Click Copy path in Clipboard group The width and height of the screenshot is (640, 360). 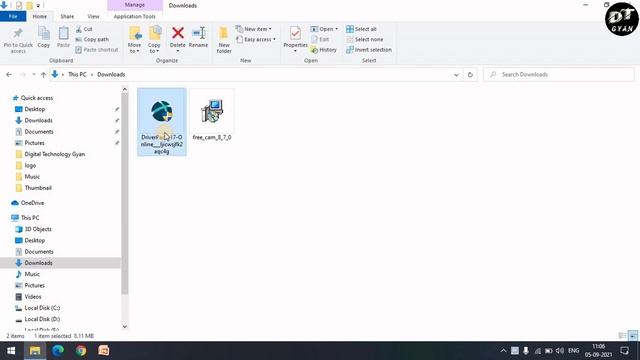[x=92, y=40]
